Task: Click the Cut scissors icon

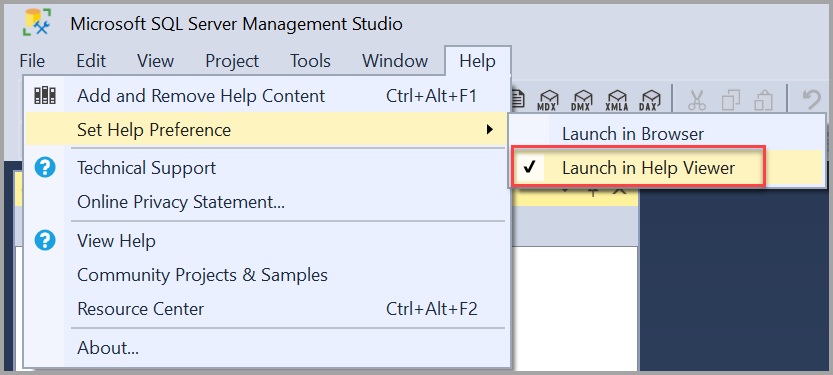Action: [x=696, y=99]
